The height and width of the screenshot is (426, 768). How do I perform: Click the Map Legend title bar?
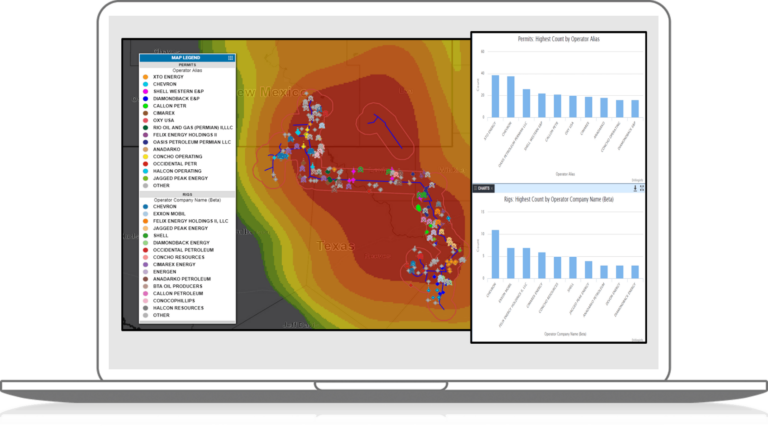tap(186, 58)
